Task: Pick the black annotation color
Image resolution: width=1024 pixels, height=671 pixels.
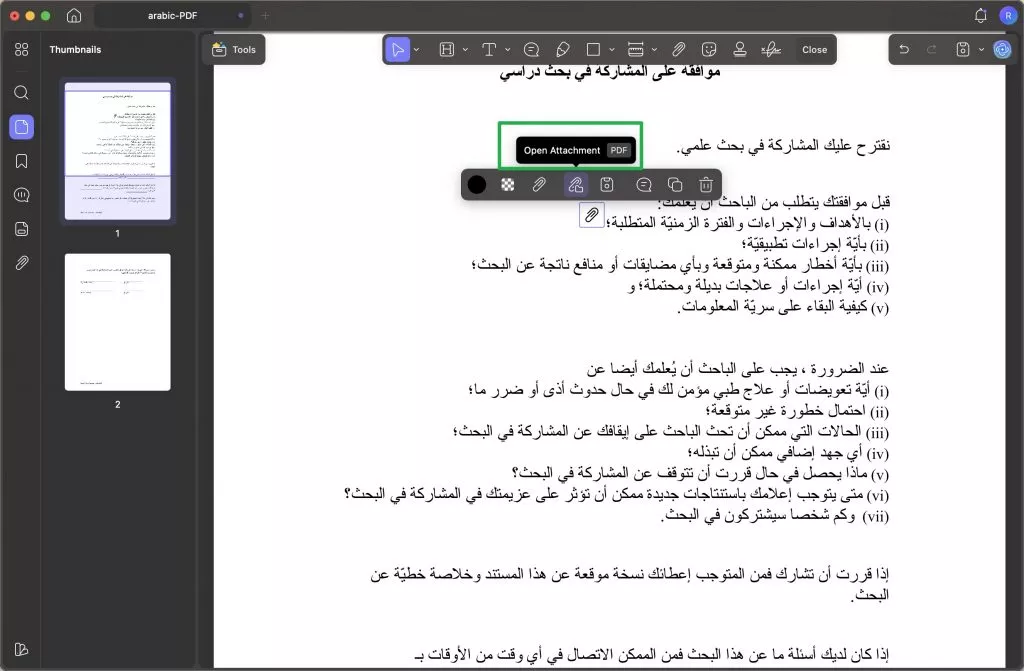Action: [477, 185]
